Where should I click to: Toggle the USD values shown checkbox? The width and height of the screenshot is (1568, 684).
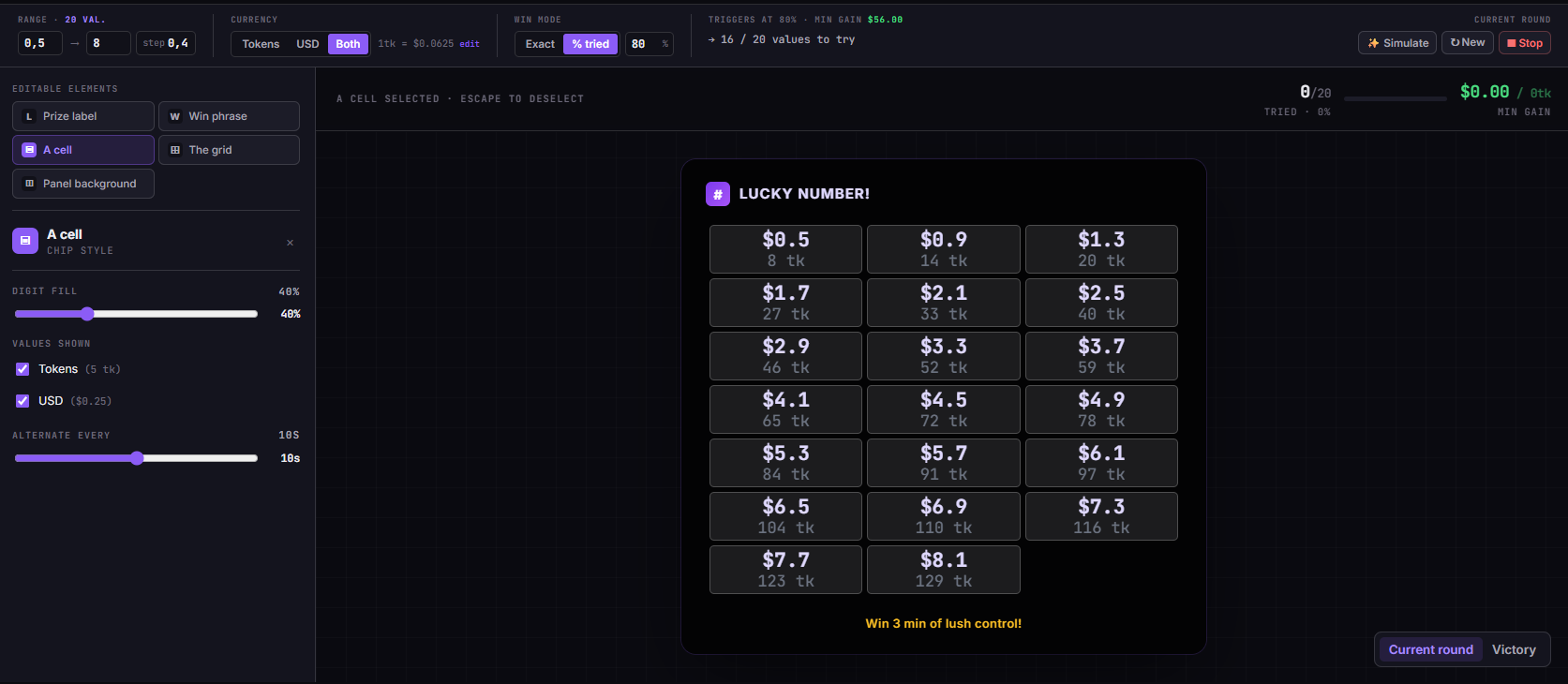coord(22,401)
